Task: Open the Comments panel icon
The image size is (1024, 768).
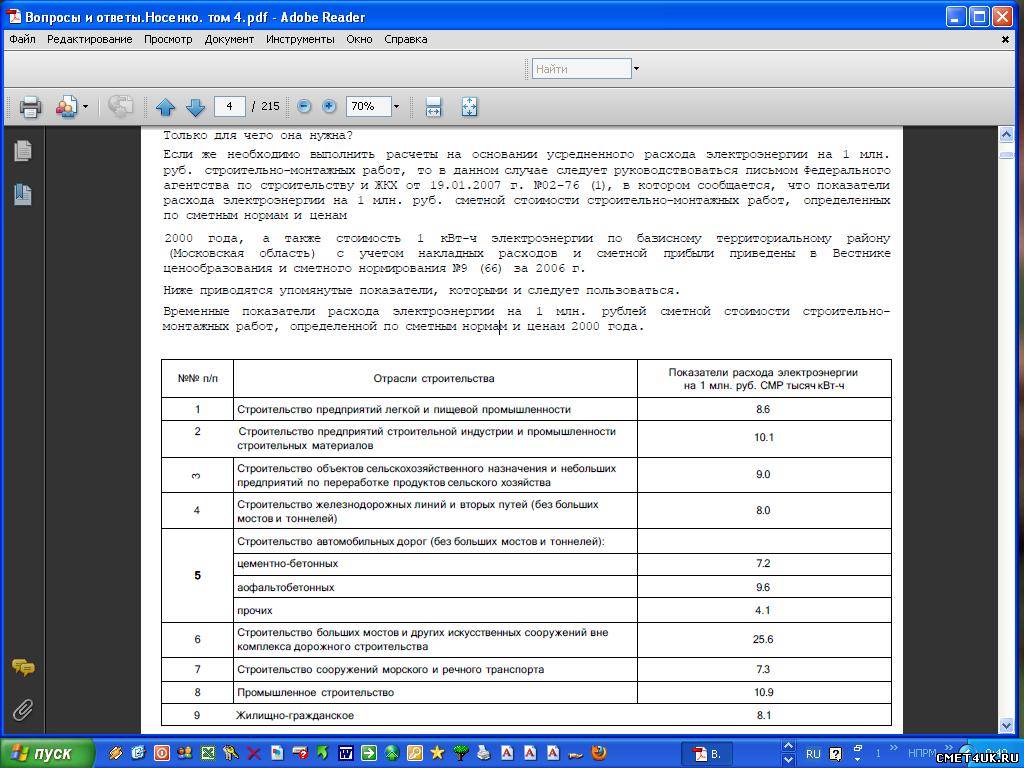Action: pyautogui.click(x=23, y=667)
